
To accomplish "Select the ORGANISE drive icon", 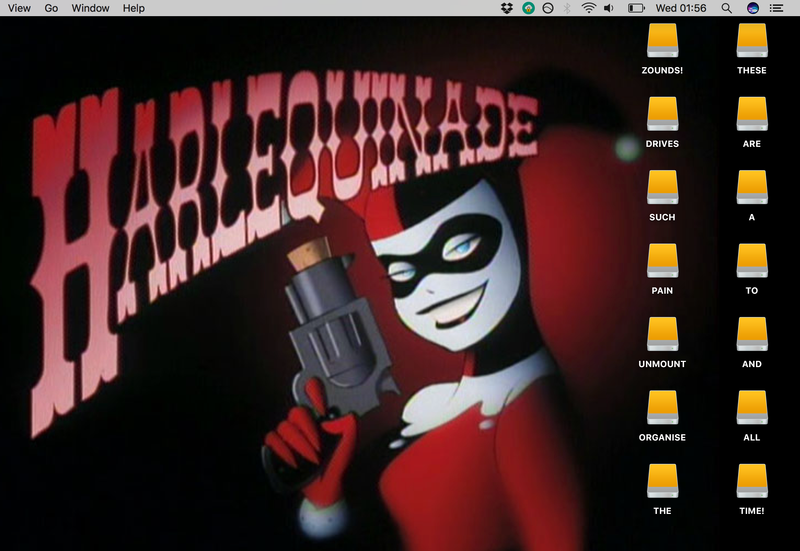I will (662, 408).
